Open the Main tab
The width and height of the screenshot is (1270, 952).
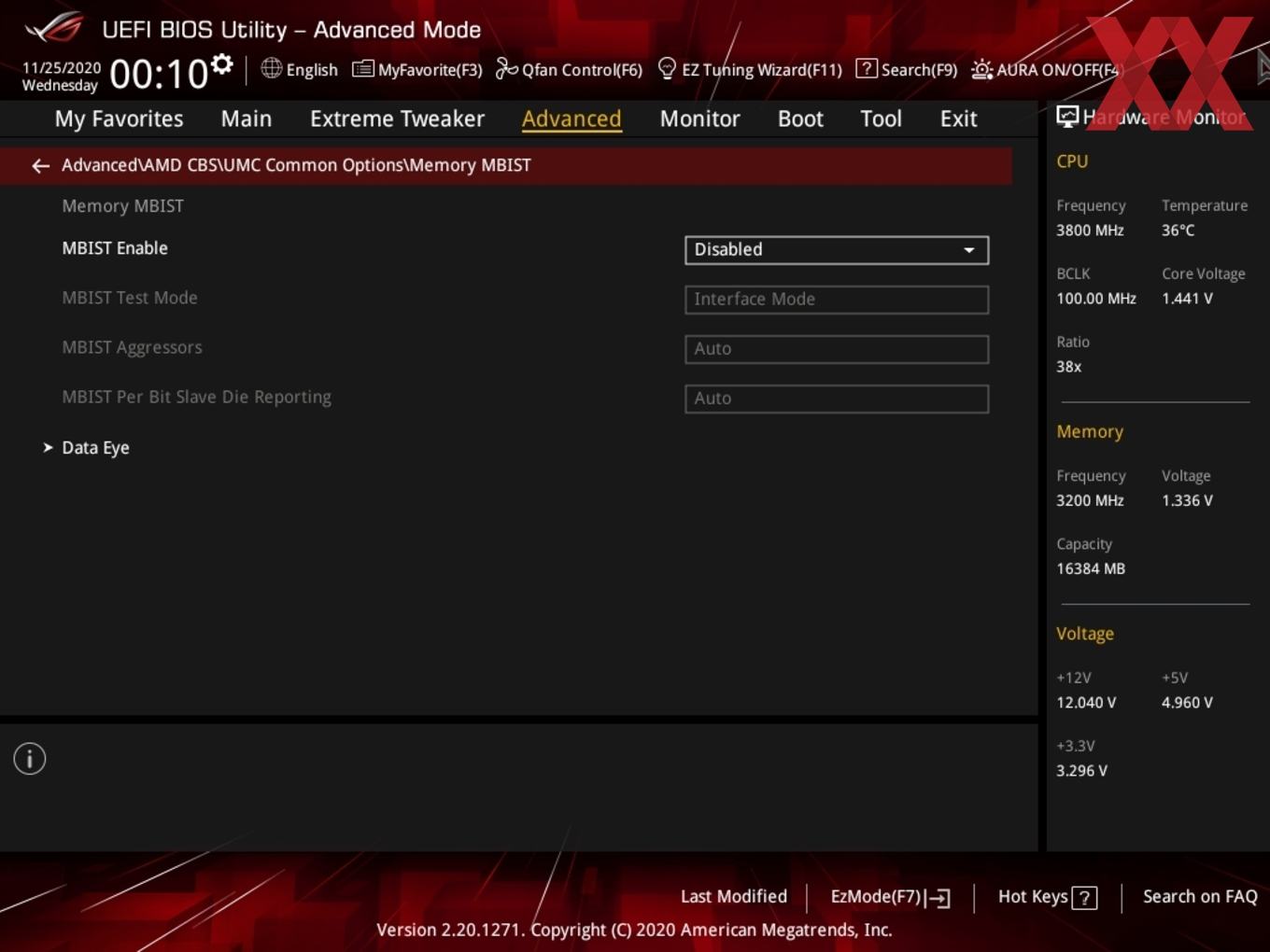click(x=247, y=119)
